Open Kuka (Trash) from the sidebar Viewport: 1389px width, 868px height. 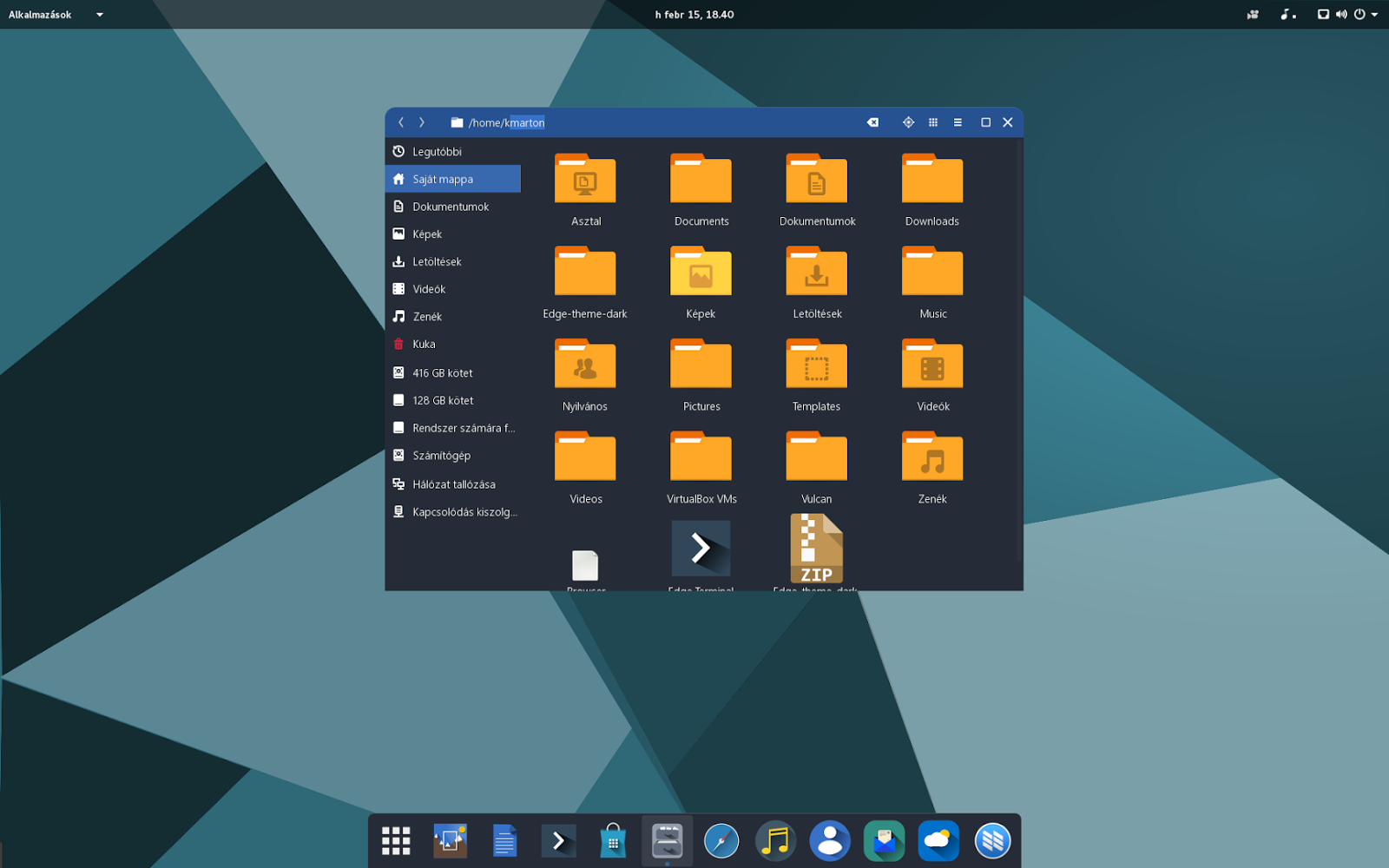[425, 344]
